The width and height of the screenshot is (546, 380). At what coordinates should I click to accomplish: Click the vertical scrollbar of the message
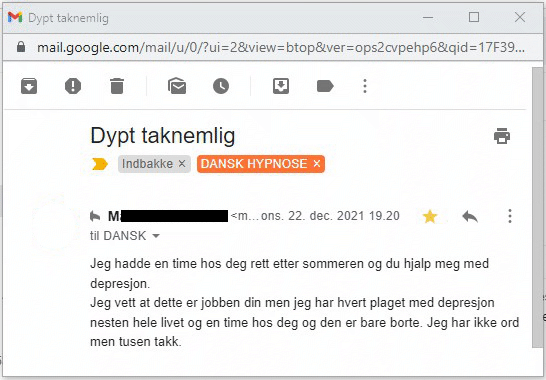coord(538,207)
